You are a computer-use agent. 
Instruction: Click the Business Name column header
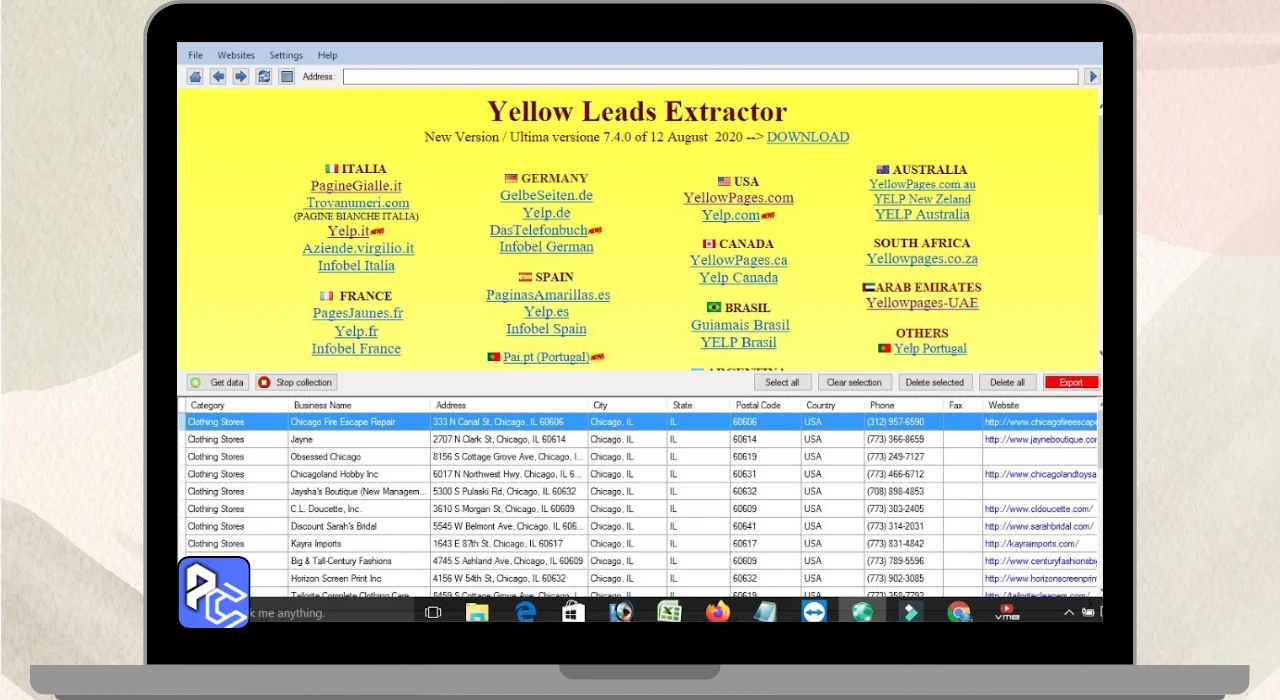coord(359,405)
